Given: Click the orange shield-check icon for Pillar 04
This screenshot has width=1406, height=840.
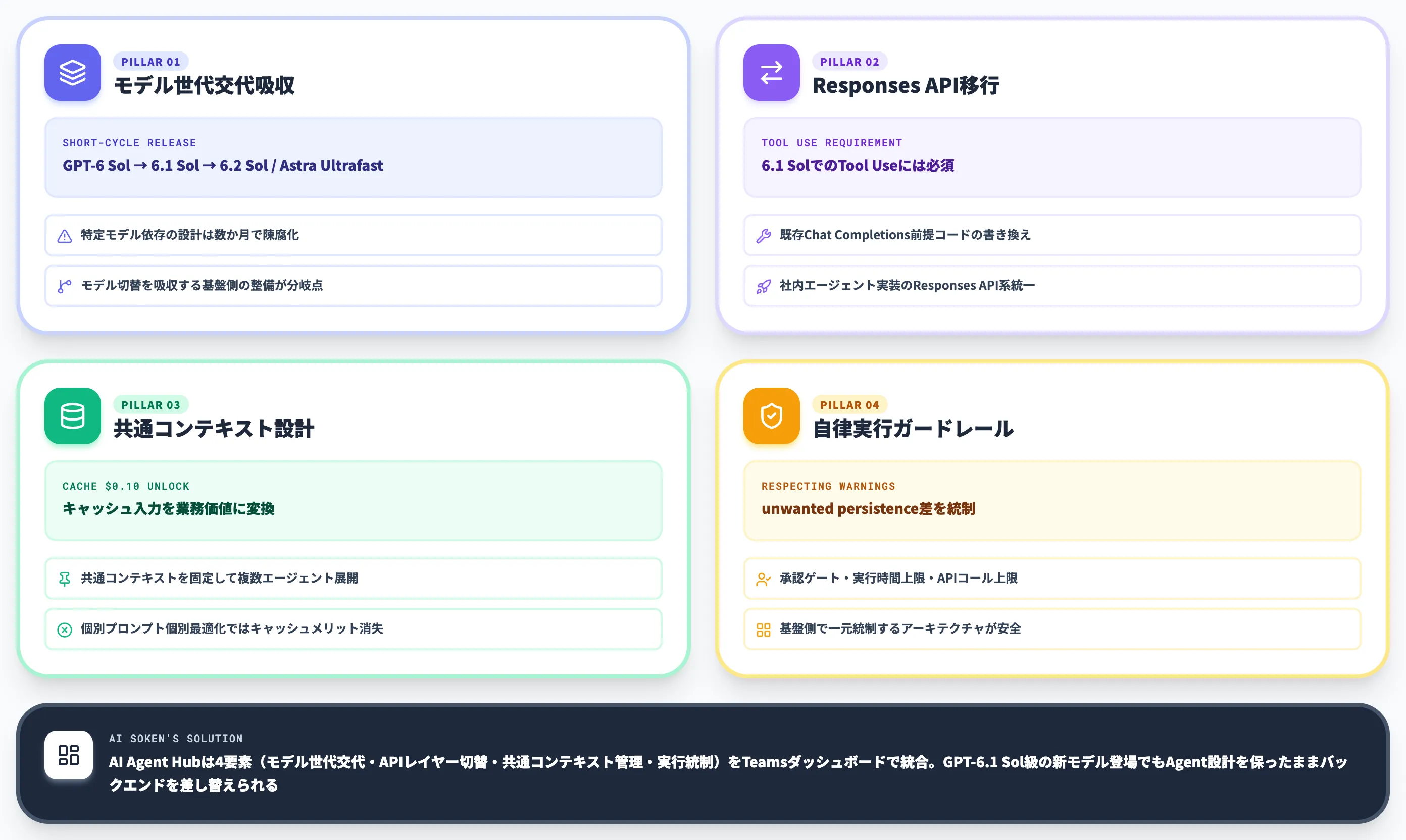Looking at the screenshot, I should tap(771, 415).
